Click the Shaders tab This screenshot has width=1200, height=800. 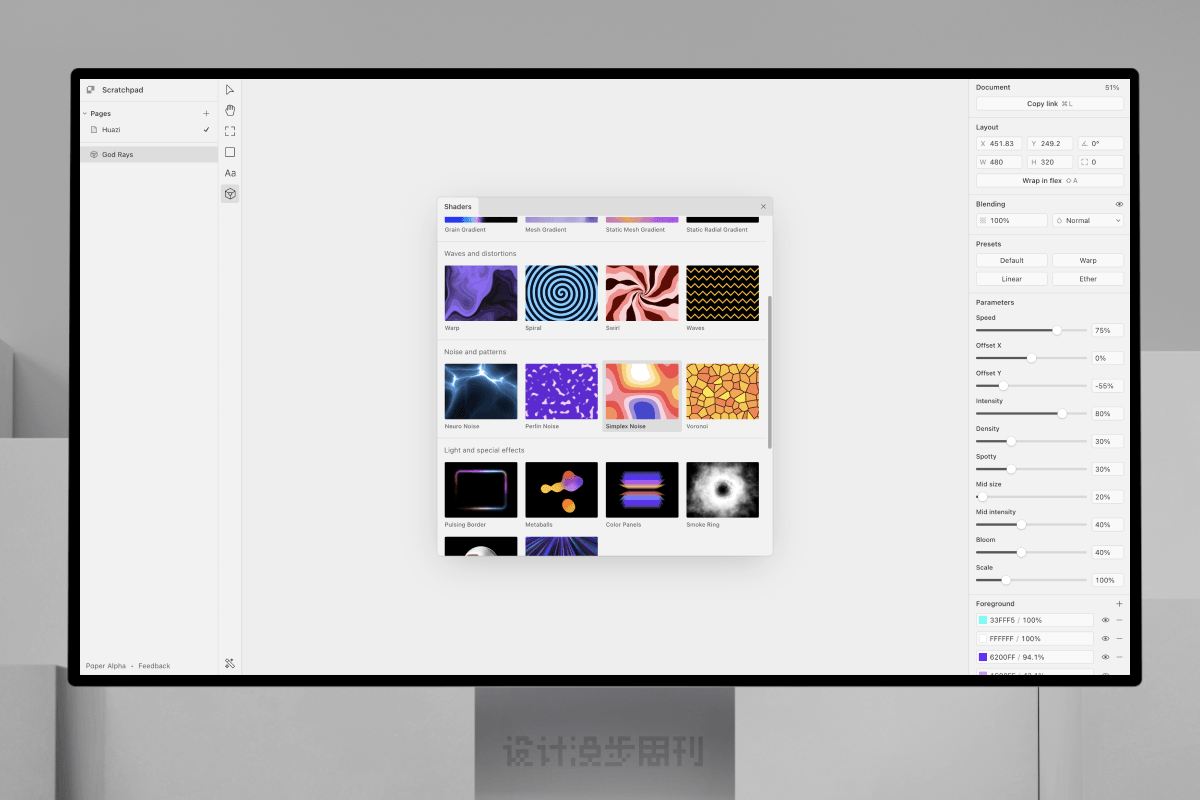tap(457, 207)
